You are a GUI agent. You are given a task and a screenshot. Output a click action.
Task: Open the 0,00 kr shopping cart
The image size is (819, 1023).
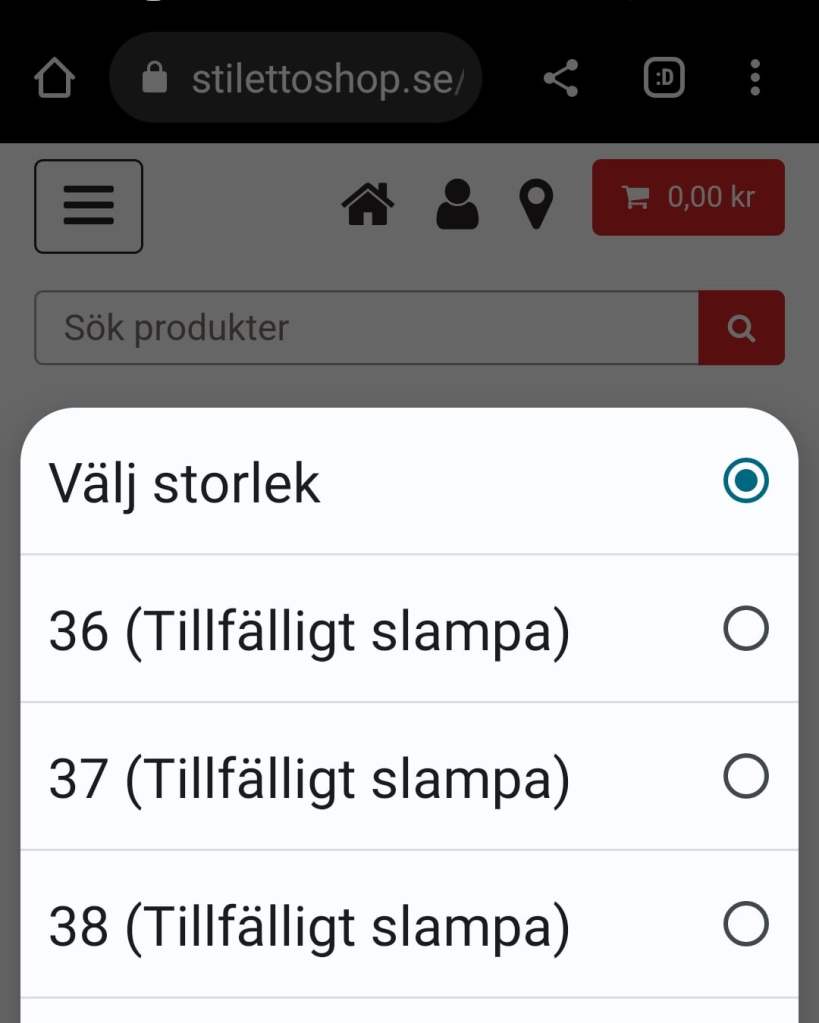click(x=688, y=198)
